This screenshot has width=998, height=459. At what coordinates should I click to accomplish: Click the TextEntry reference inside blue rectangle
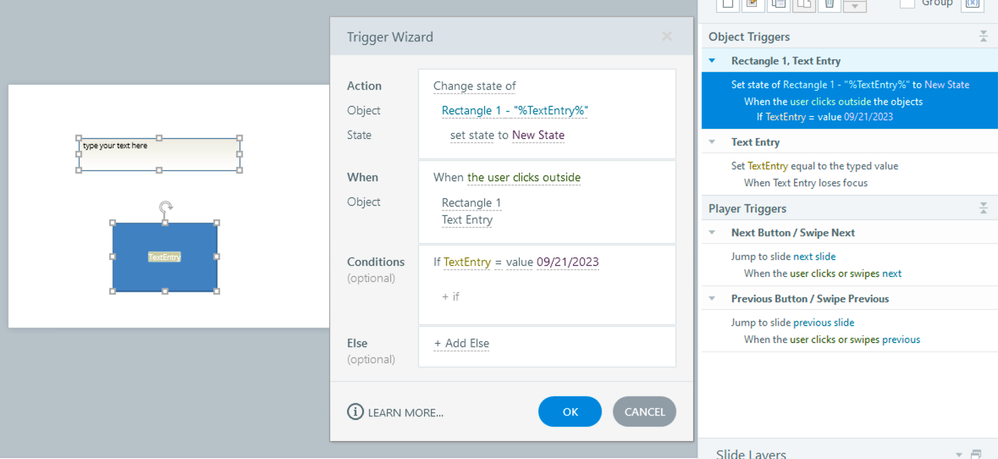point(165,257)
